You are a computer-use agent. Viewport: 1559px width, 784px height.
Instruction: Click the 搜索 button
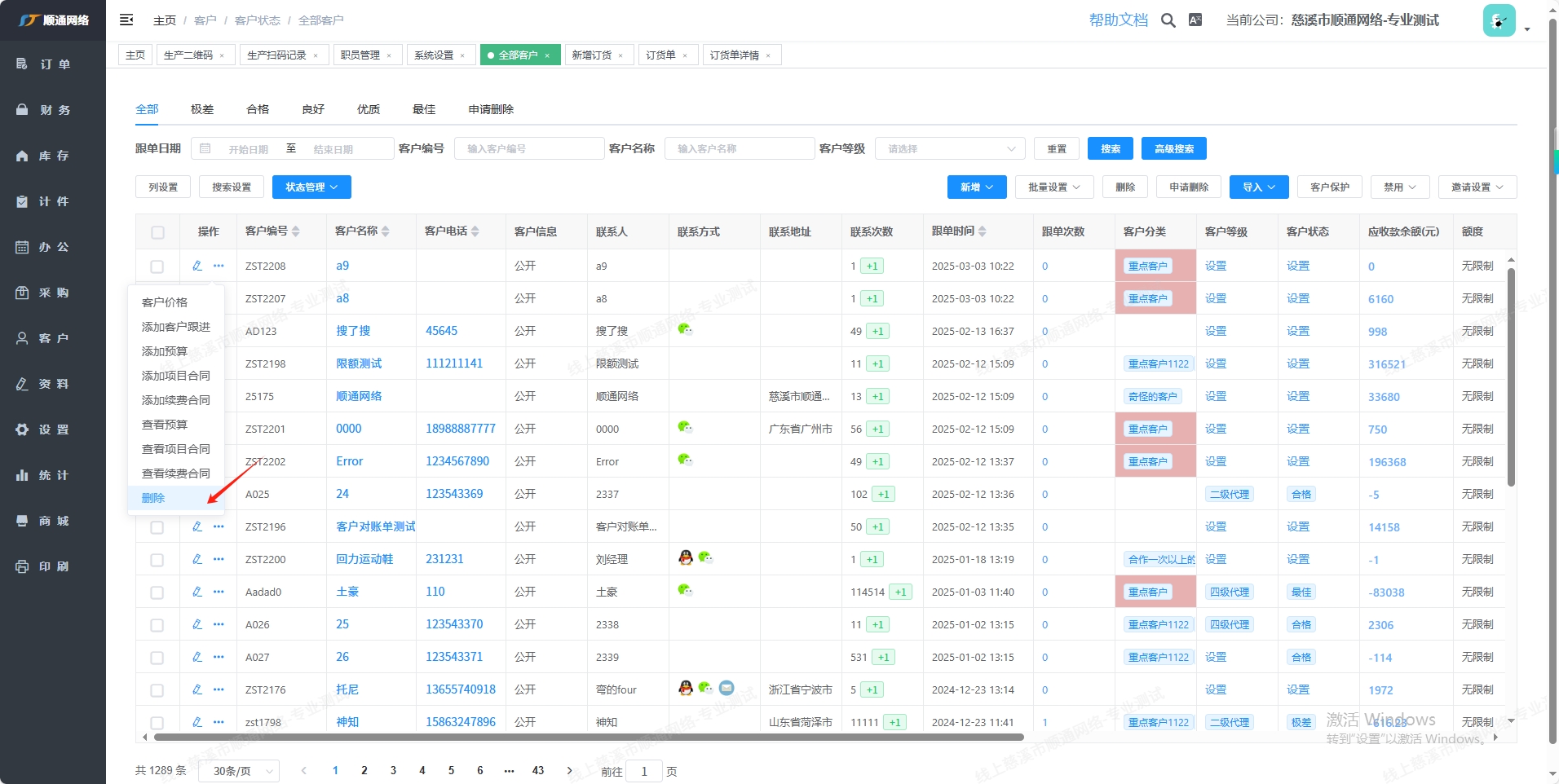1111,148
